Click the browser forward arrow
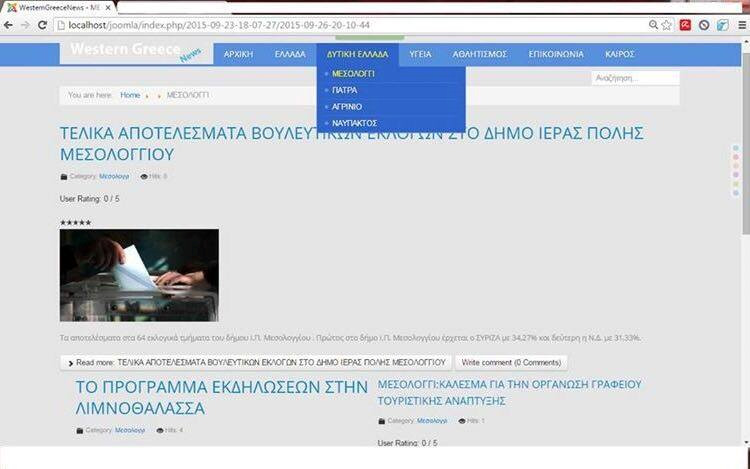The height and width of the screenshot is (469, 750). [25, 25]
